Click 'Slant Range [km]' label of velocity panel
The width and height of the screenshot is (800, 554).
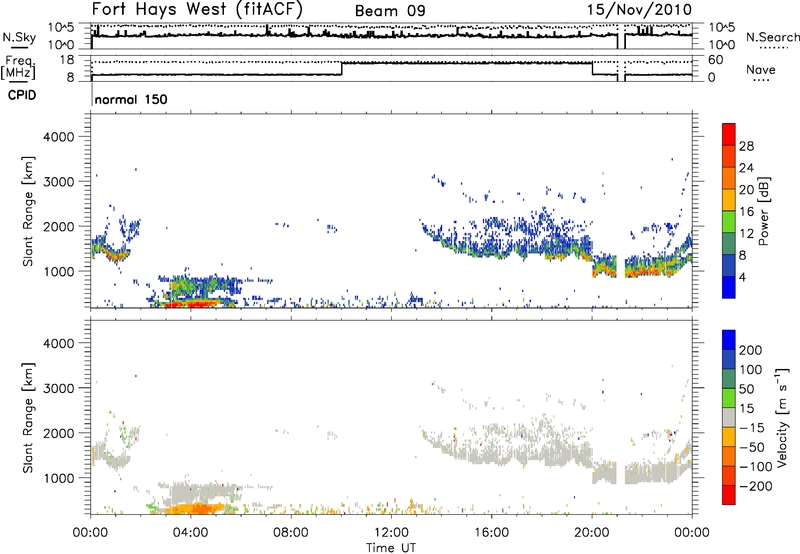click(28, 418)
